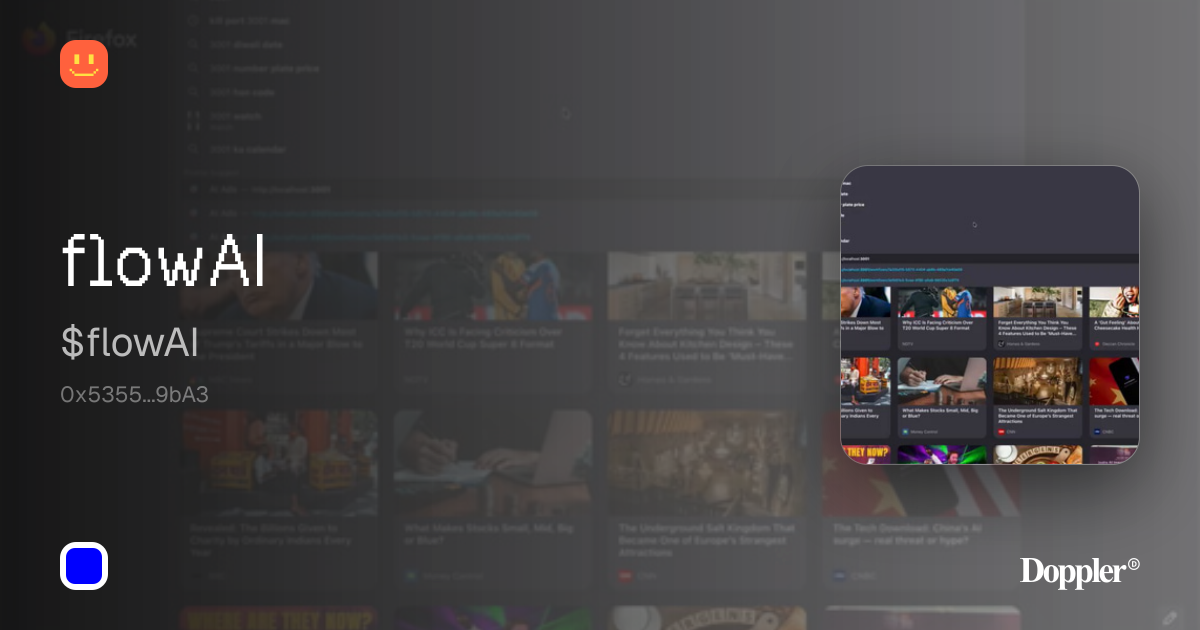The width and height of the screenshot is (1200, 630).
Task: Click the loading spinner icon in the blurred background
Action: tap(565, 113)
